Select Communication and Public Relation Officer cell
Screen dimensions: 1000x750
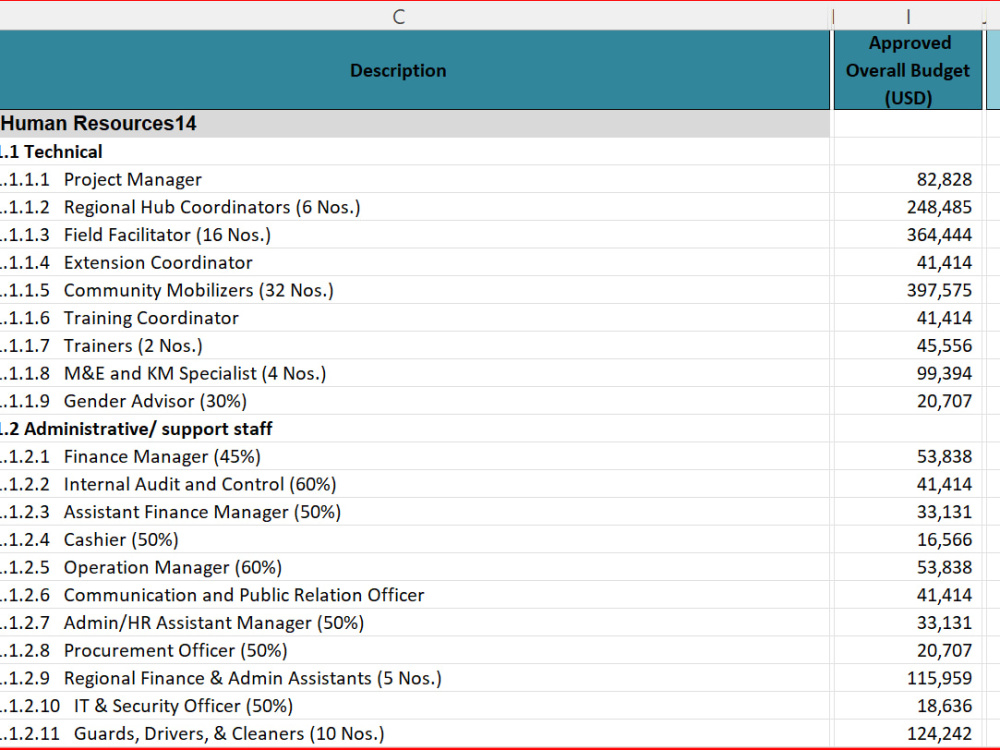[x=415, y=595]
